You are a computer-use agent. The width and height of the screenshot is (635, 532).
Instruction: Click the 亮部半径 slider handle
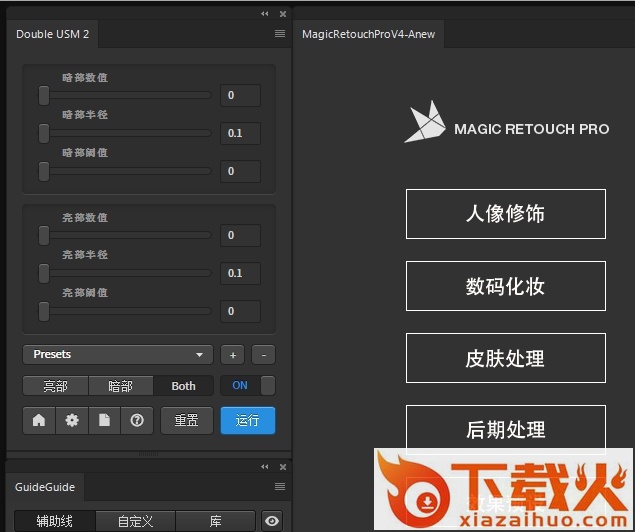pos(44,273)
